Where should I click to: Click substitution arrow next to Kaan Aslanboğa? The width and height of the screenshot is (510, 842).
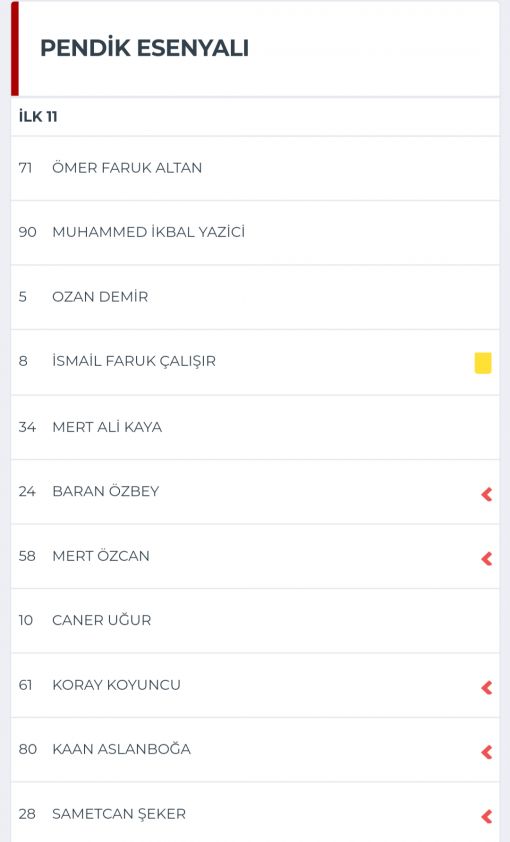point(486,752)
